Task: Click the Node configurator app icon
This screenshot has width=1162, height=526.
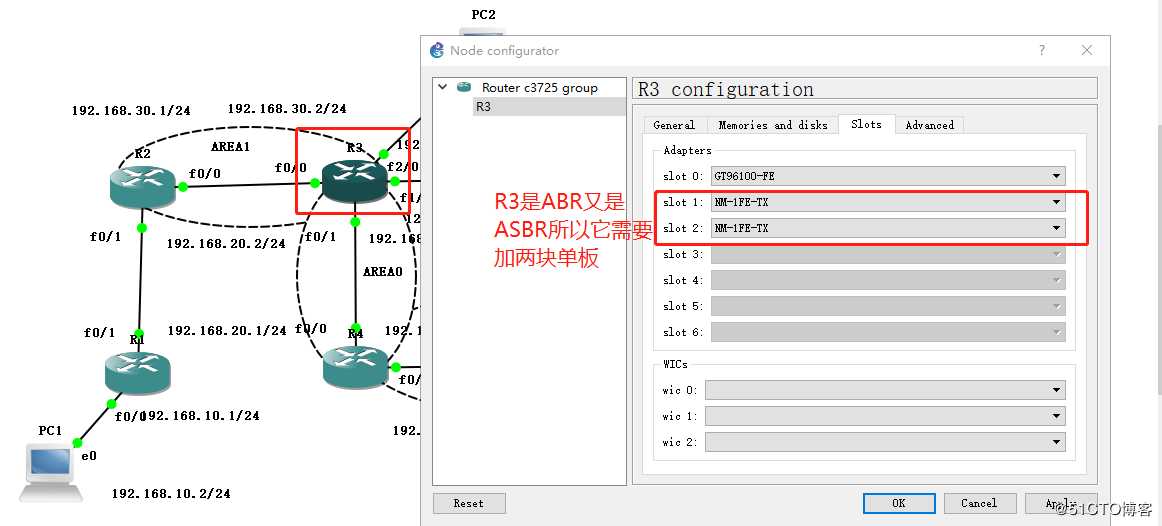Action: 437,50
